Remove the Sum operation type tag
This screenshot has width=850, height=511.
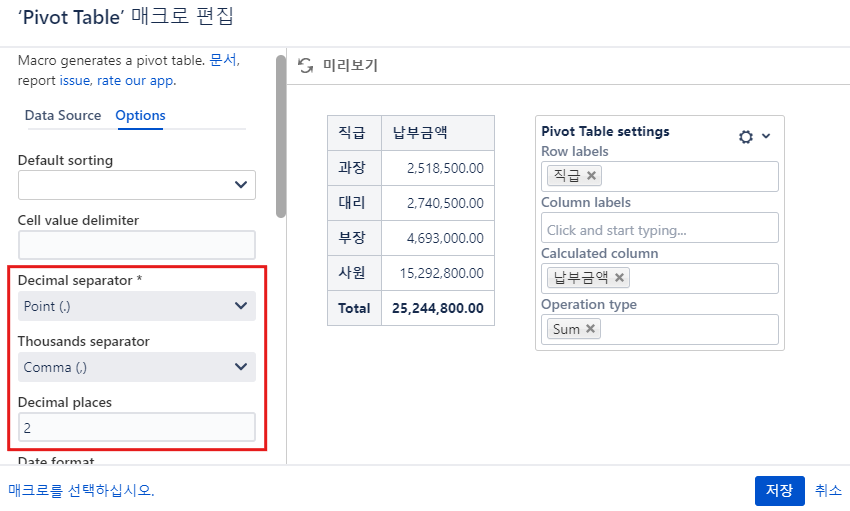tap(591, 329)
